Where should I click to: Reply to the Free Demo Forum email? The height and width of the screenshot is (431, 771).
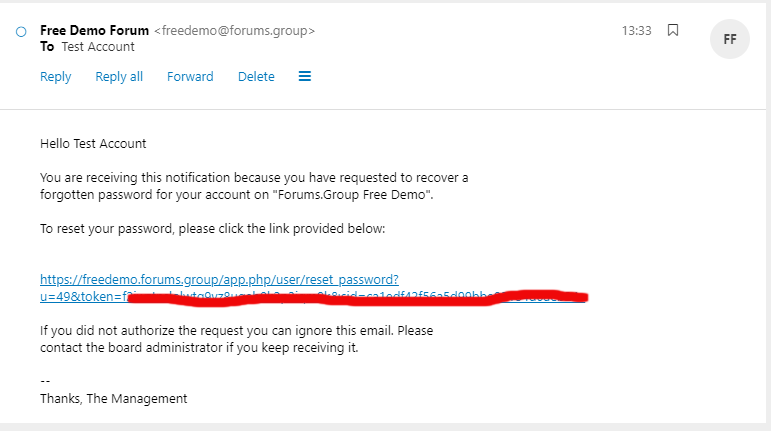pyautogui.click(x=55, y=77)
